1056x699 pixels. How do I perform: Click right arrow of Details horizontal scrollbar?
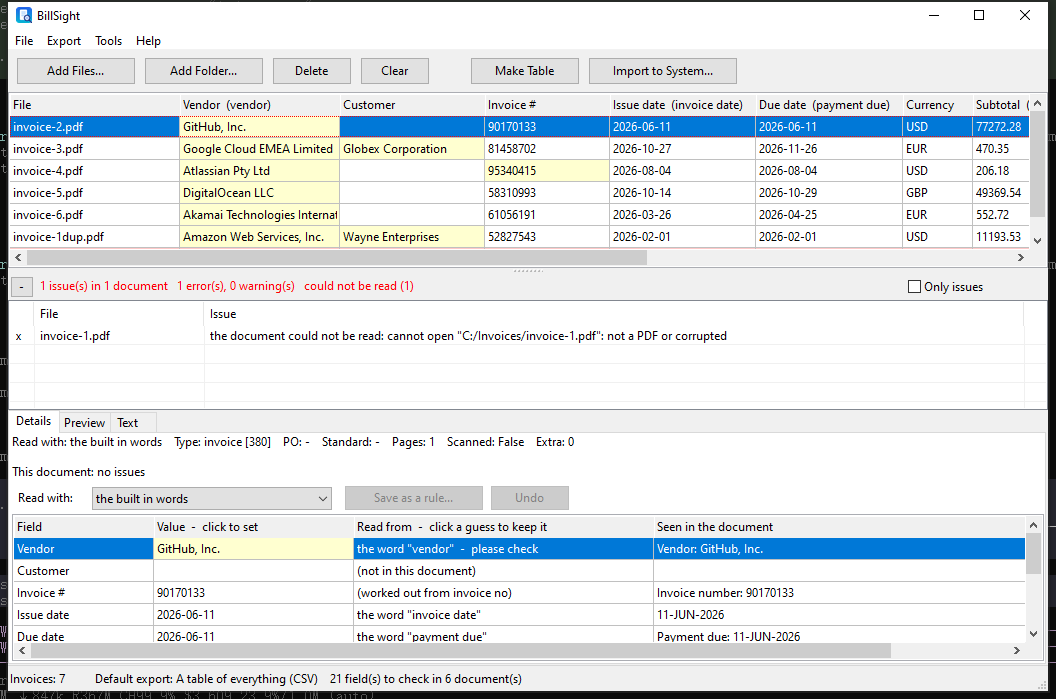click(1017, 651)
